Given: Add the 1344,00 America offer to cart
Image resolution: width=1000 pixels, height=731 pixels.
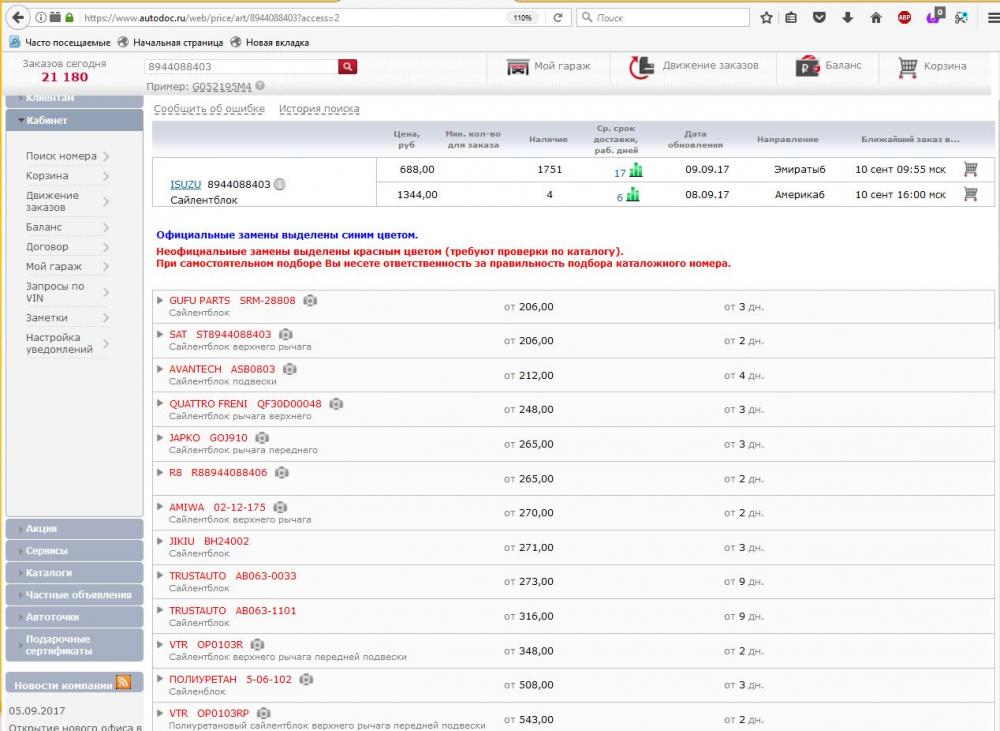Looking at the screenshot, I should click(970, 195).
